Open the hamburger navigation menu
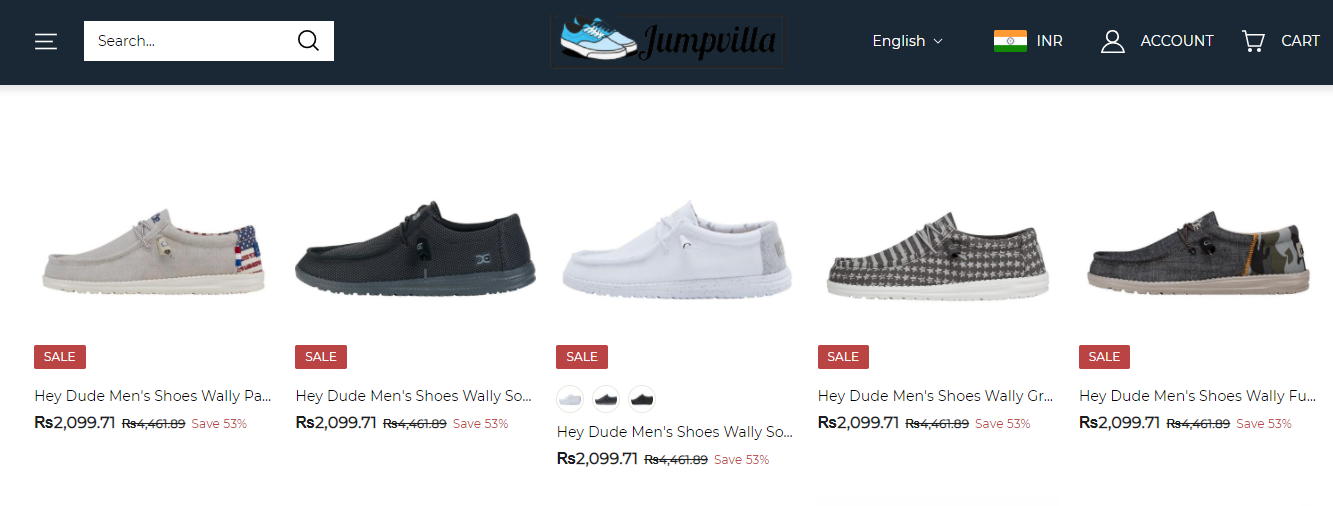Image resolution: width=1333 pixels, height=506 pixels. point(46,41)
